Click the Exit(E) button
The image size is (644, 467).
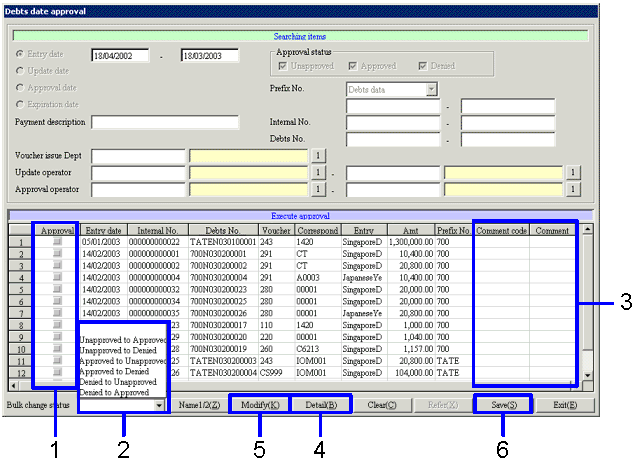click(x=565, y=405)
